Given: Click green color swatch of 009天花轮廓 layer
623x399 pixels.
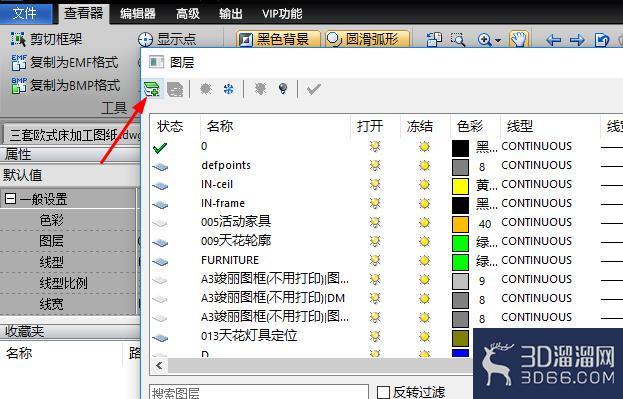Looking at the screenshot, I should coord(460,243).
